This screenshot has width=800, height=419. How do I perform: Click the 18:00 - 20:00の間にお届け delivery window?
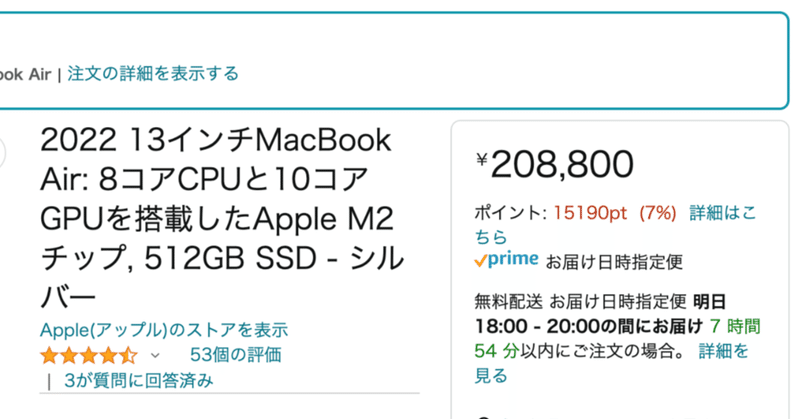[x=589, y=326]
